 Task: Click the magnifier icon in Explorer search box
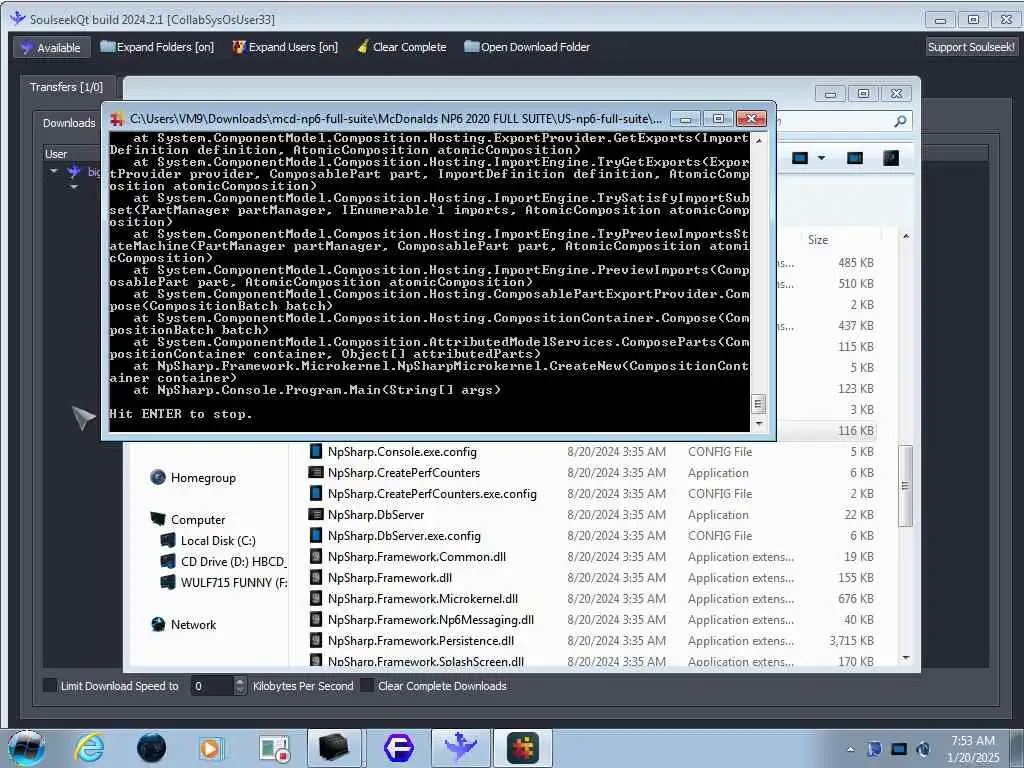click(x=900, y=121)
